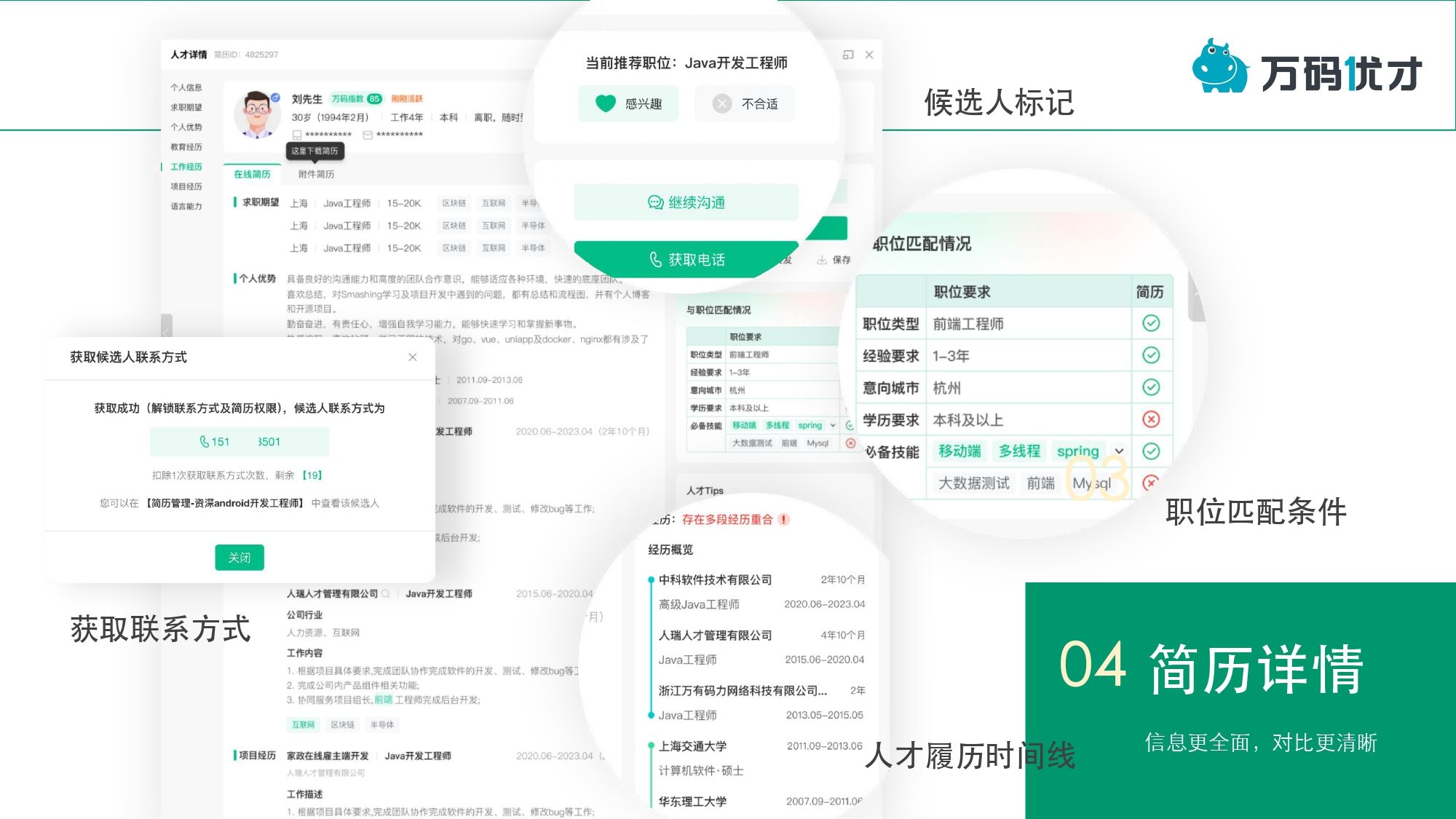
Task: Click the 保存 download icon
Action: [x=822, y=260]
